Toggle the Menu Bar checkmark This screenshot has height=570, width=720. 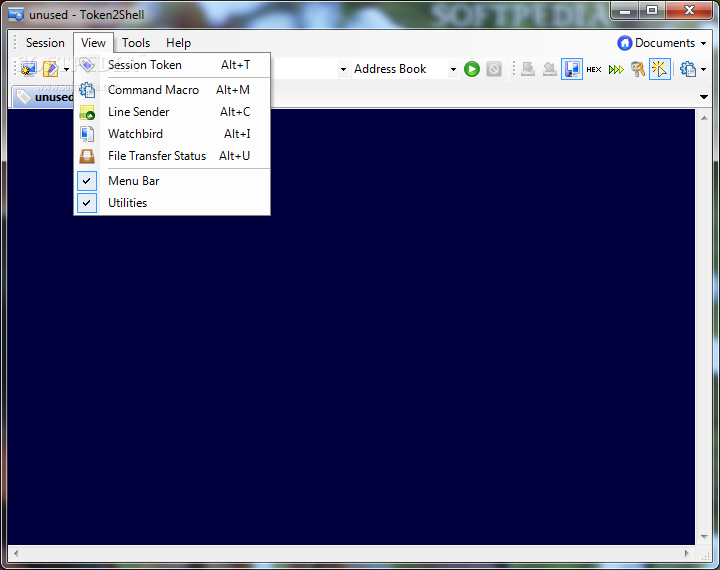[x=87, y=181]
